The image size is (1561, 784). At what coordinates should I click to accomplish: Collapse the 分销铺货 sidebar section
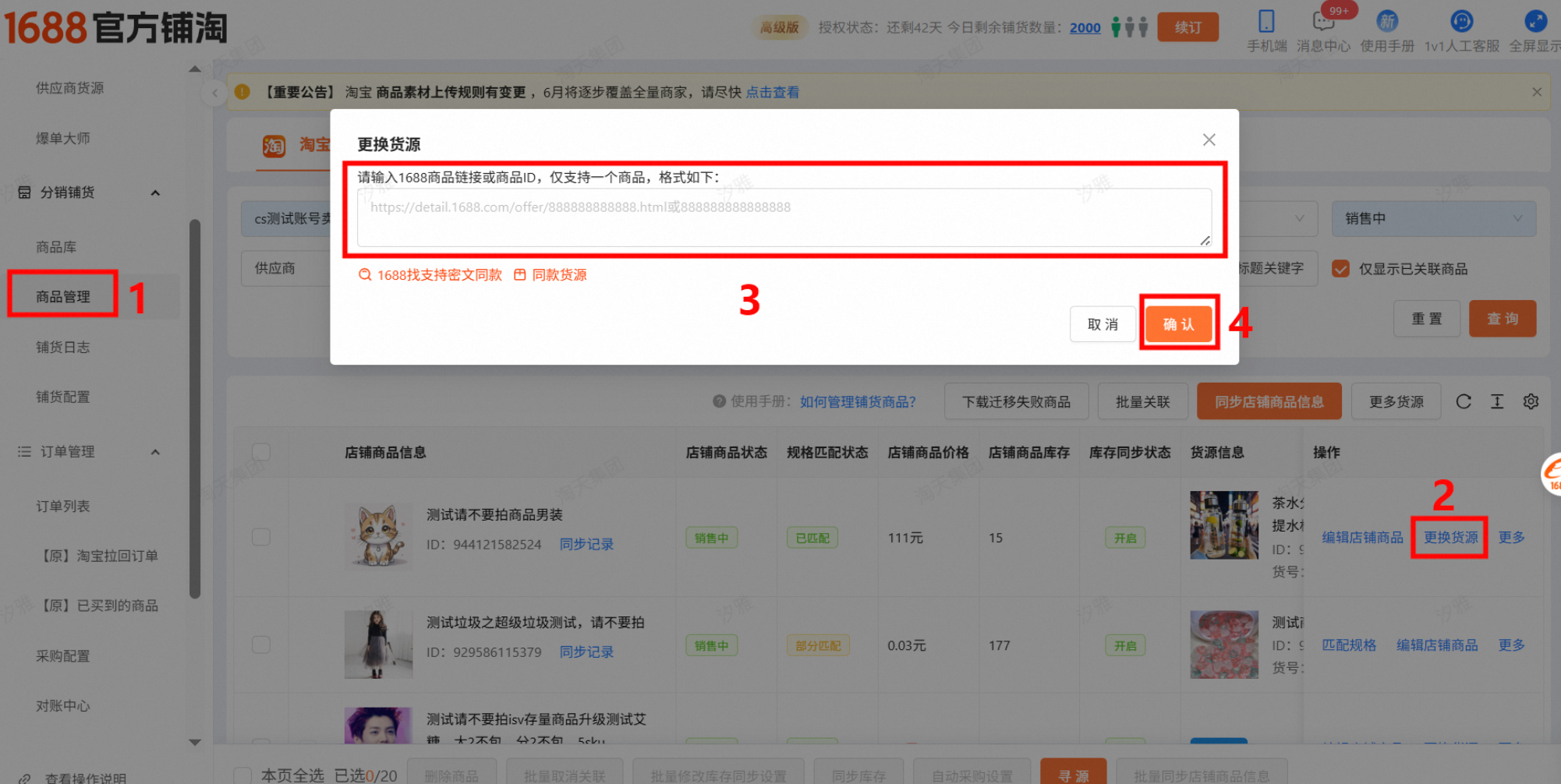(x=155, y=192)
